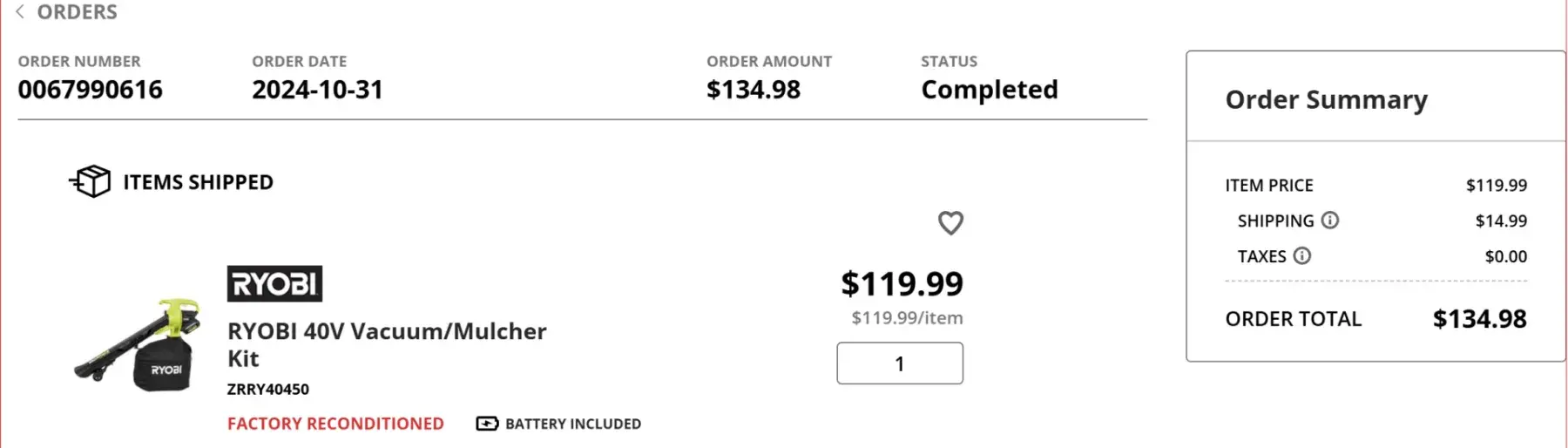
Task: Select the order number 0067990616
Action: (x=91, y=90)
